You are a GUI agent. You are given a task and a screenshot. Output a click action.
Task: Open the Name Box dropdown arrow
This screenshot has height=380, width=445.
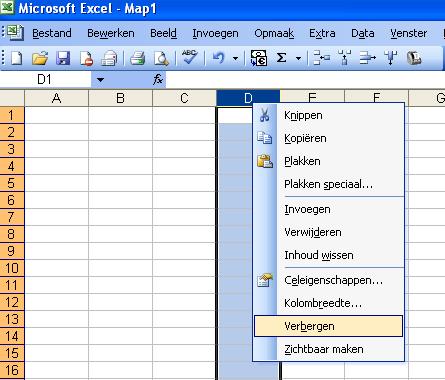tap(100, 80)
